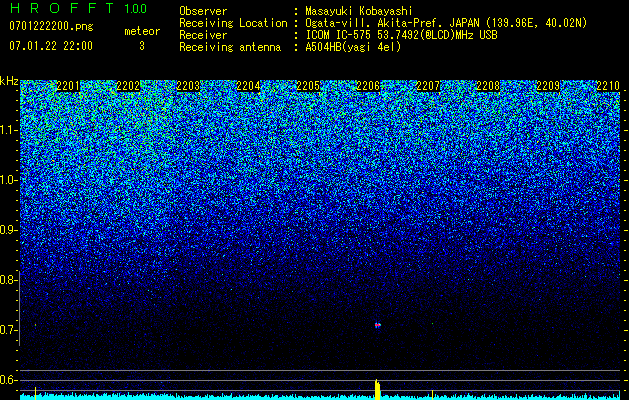Screen dimensions: 629x400
Task: Select the 0.9 frequency axis label
Action: pyautogui.click(x=9, y=230)
